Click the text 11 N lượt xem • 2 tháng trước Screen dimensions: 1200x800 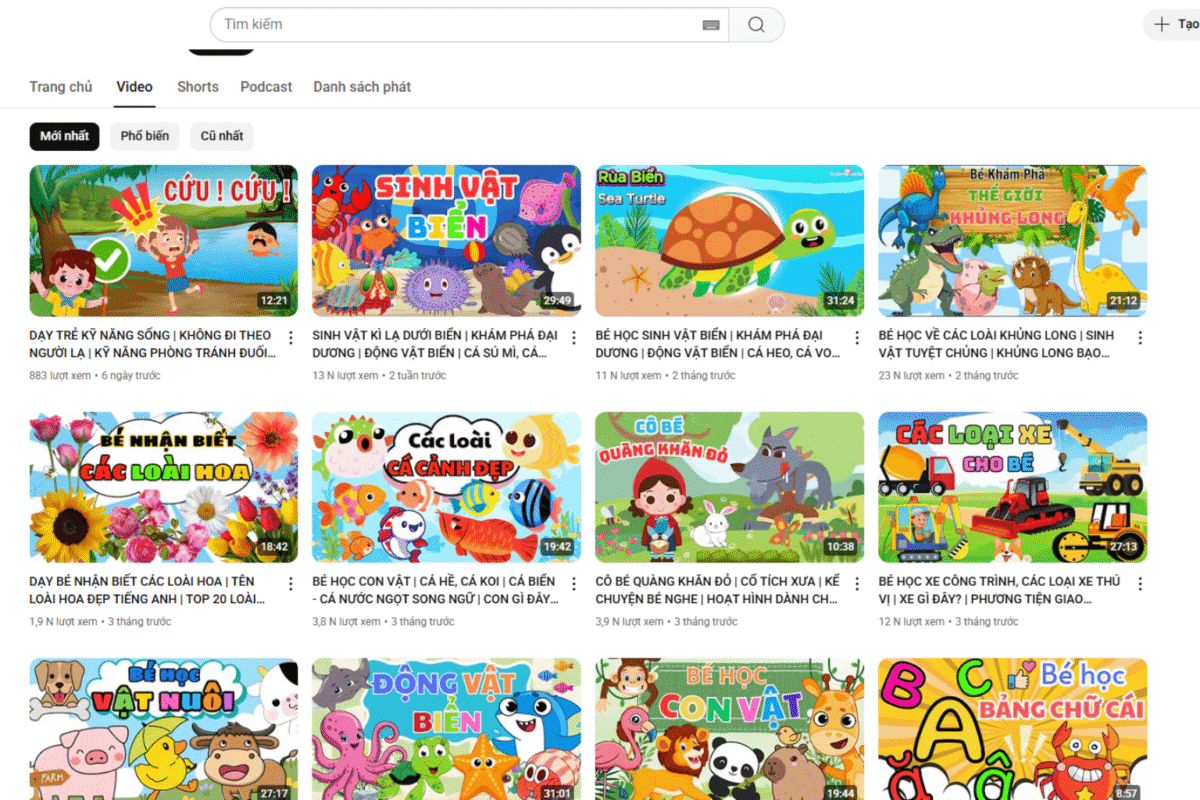(665, 376)
